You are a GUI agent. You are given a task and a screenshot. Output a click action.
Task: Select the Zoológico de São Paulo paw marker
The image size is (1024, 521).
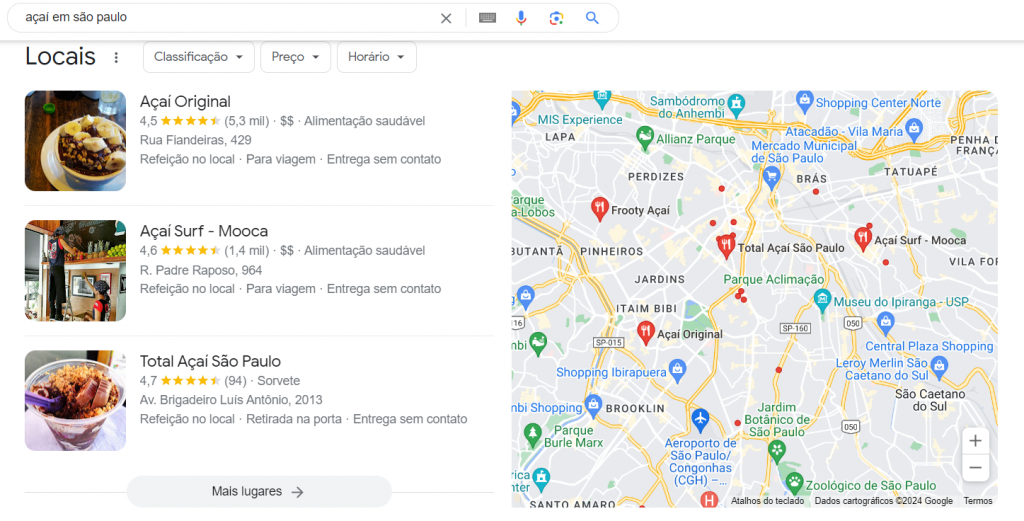point(794,484)
